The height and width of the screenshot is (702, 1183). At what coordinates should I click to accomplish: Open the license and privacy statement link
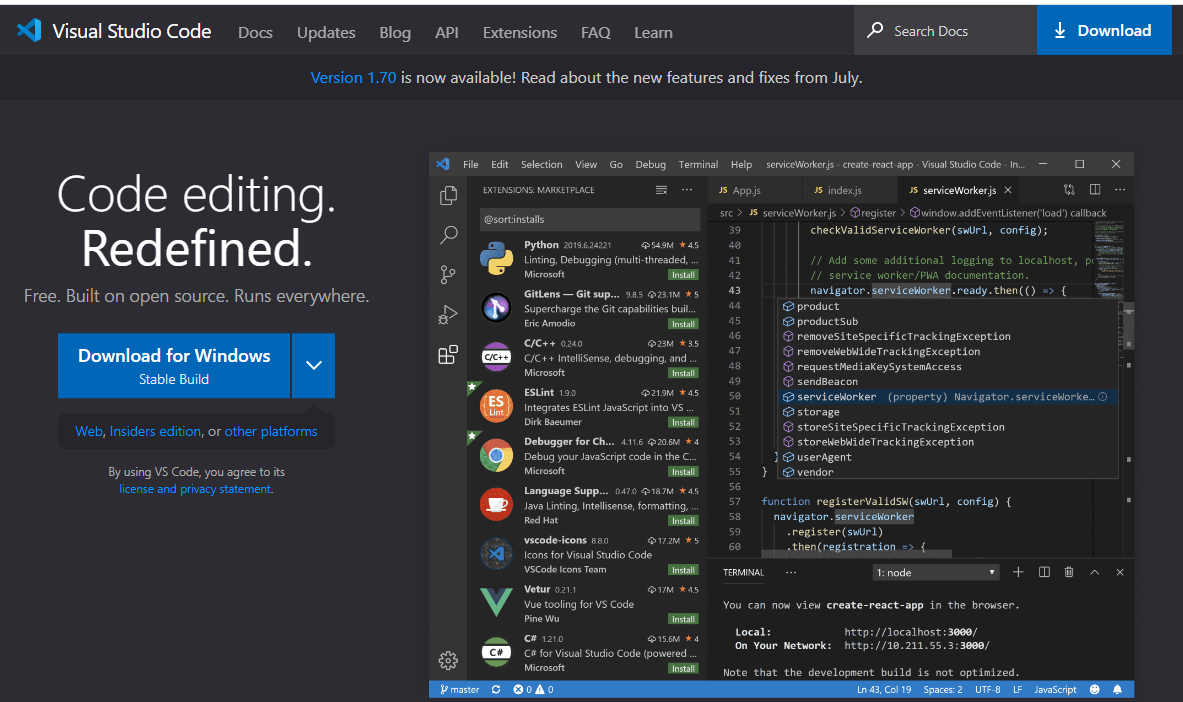coord(195,489)
